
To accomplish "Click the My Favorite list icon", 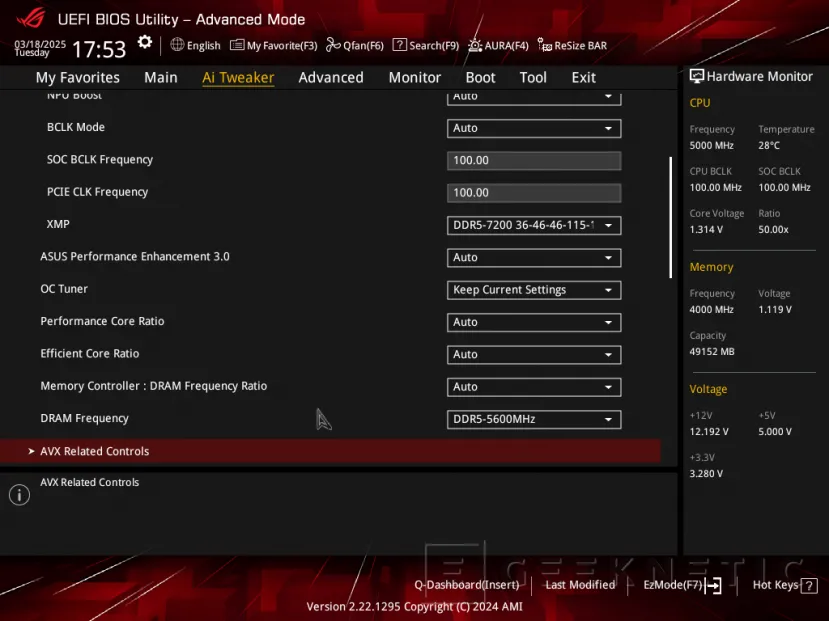I will [x=237, y=45].
